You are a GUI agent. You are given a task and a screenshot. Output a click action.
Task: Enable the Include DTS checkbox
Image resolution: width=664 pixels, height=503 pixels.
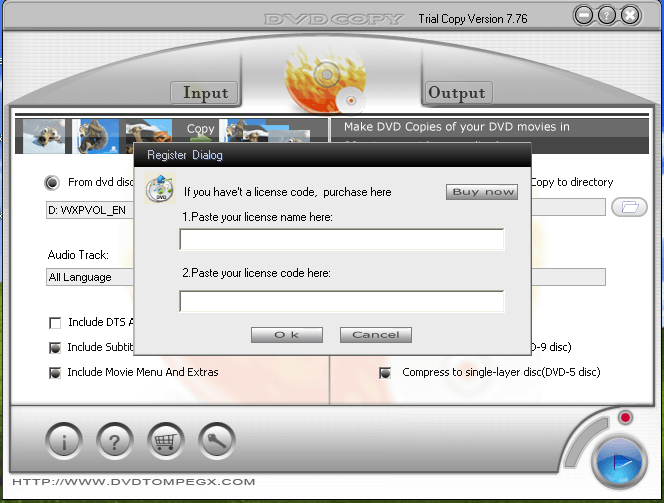click(55, 323)
